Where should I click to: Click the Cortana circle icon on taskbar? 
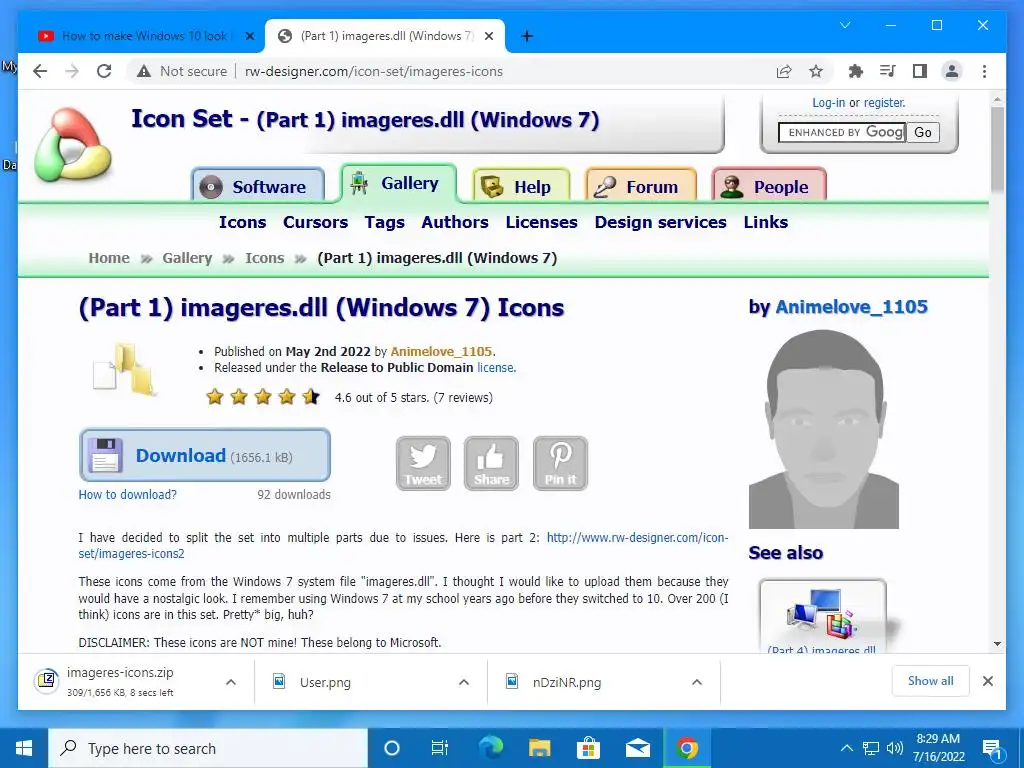[392, 748]
